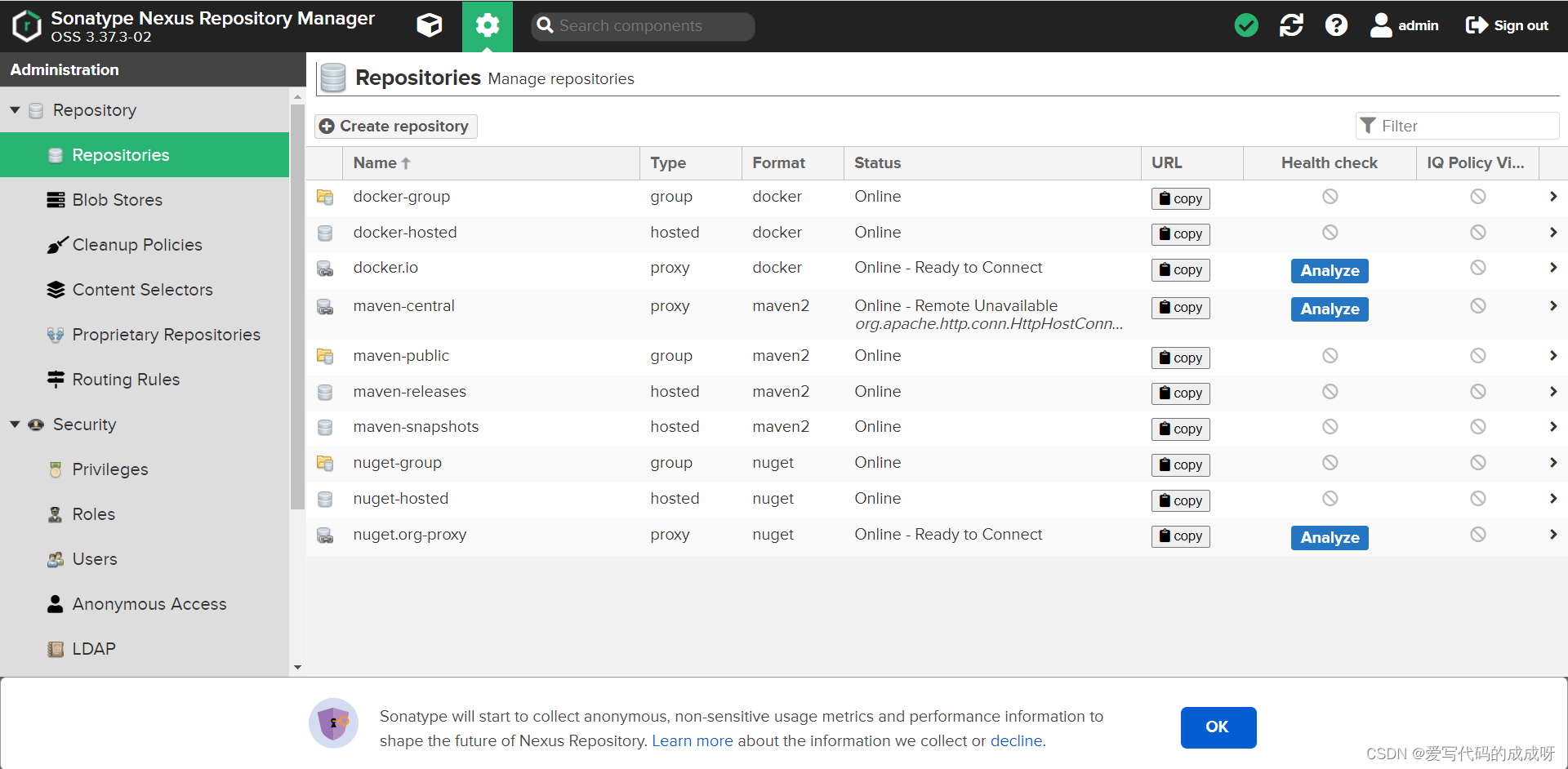Copy URL of maven-snapshots repository
1568x769 pixels.
1180,429
